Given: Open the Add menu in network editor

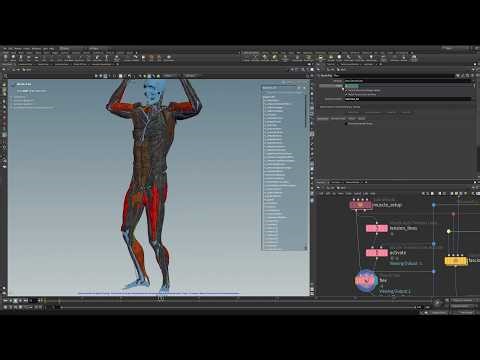Looking at the screenshot, I should click(x=321, y=194).
